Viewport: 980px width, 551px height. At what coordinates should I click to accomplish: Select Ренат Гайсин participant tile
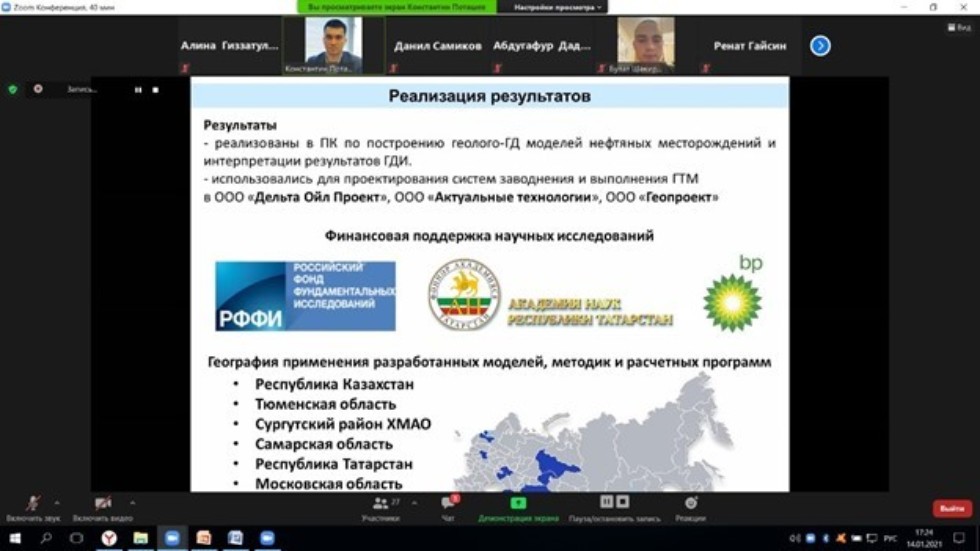(748, 46)
